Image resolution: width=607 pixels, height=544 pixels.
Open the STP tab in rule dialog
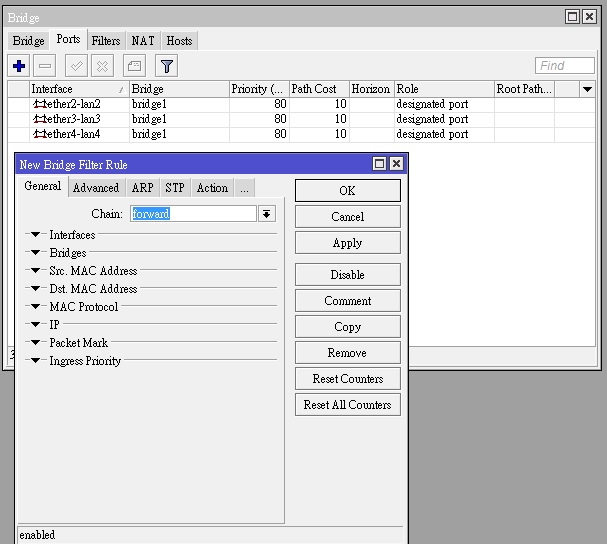175,188
